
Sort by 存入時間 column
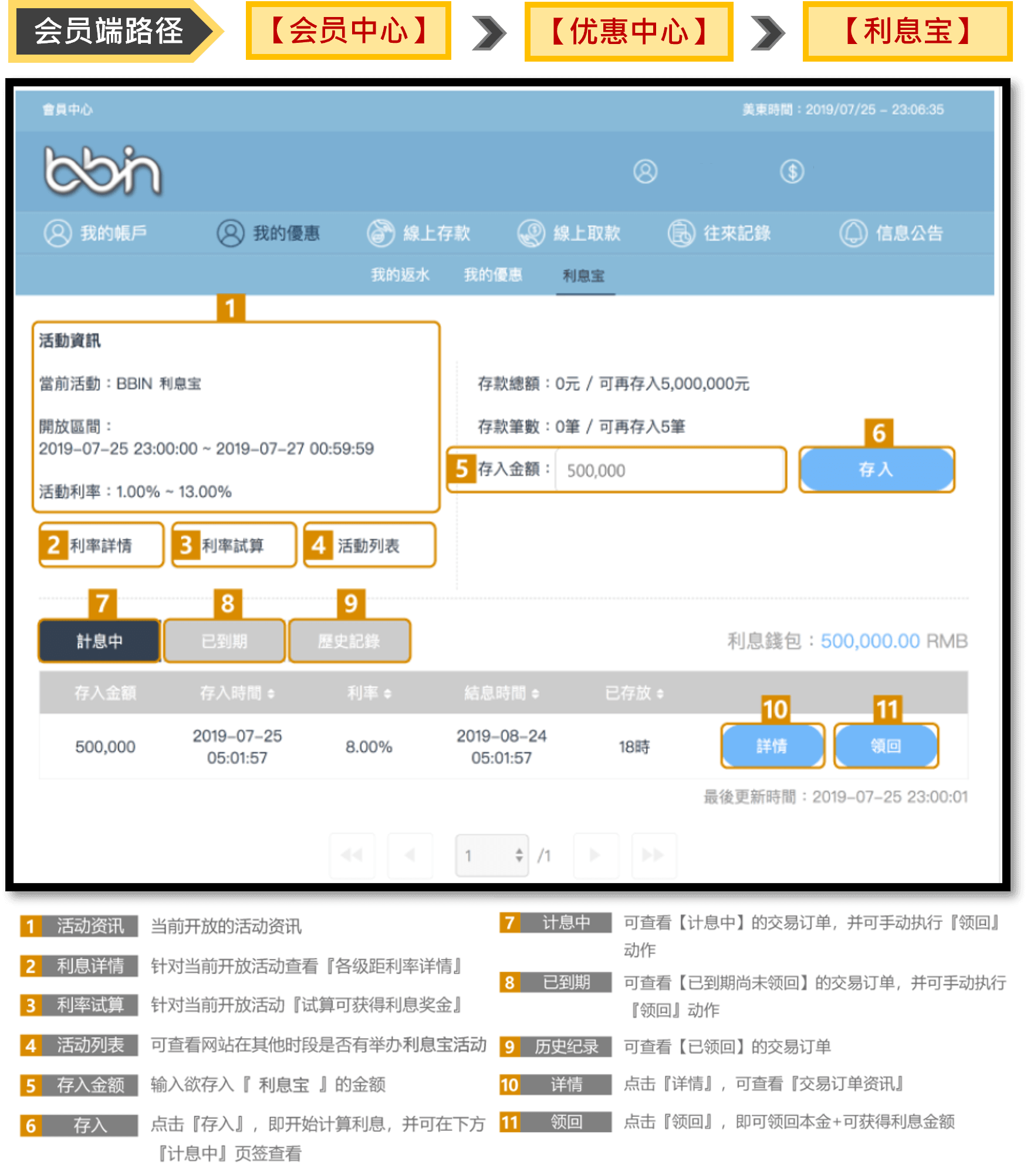click(x=237, y=693)
